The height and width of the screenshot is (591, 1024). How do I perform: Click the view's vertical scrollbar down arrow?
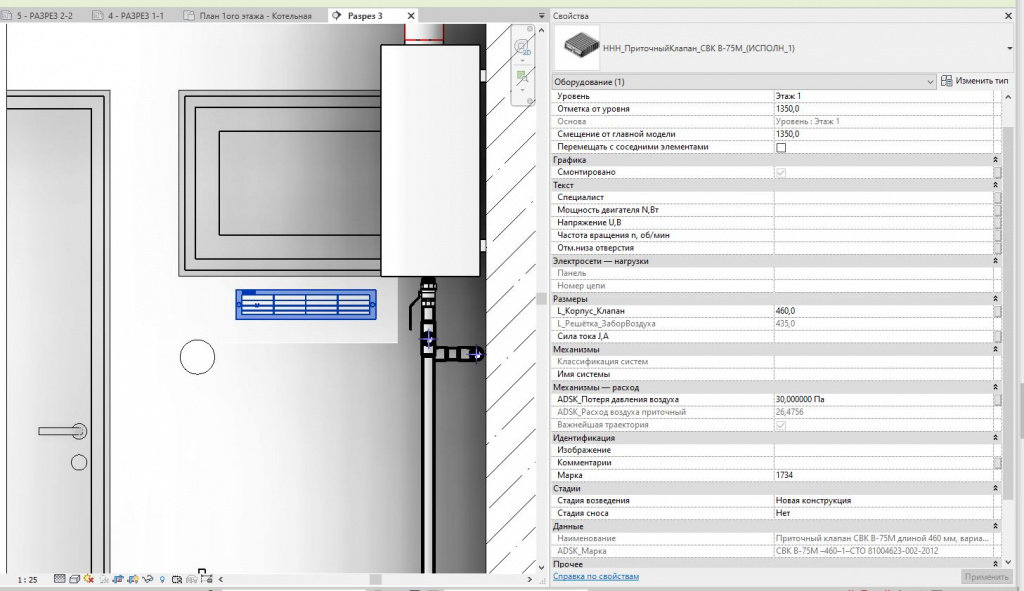[541, 567]
